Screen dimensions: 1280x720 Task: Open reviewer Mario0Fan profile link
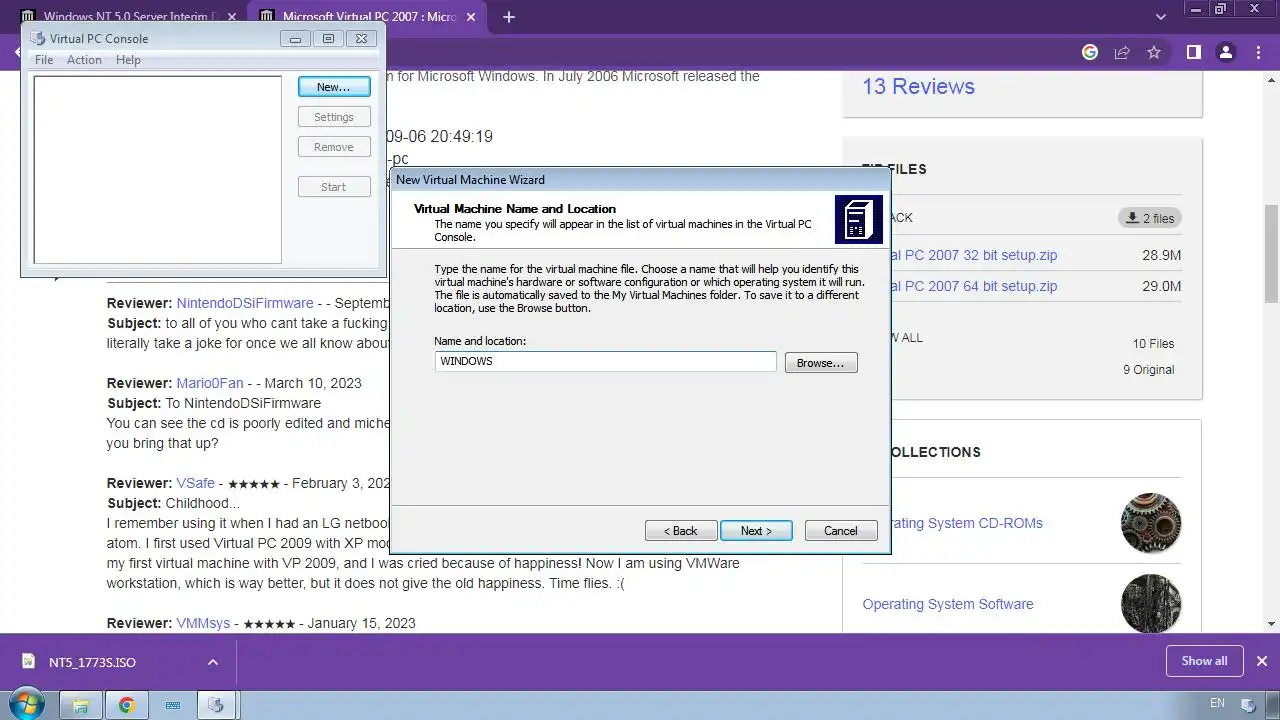point(210,383)
